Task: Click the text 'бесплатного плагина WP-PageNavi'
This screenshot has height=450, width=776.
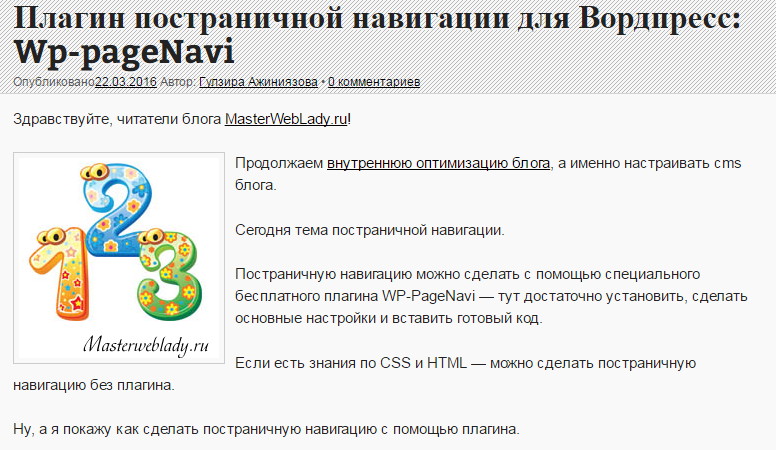Action: tap(355, 296)
